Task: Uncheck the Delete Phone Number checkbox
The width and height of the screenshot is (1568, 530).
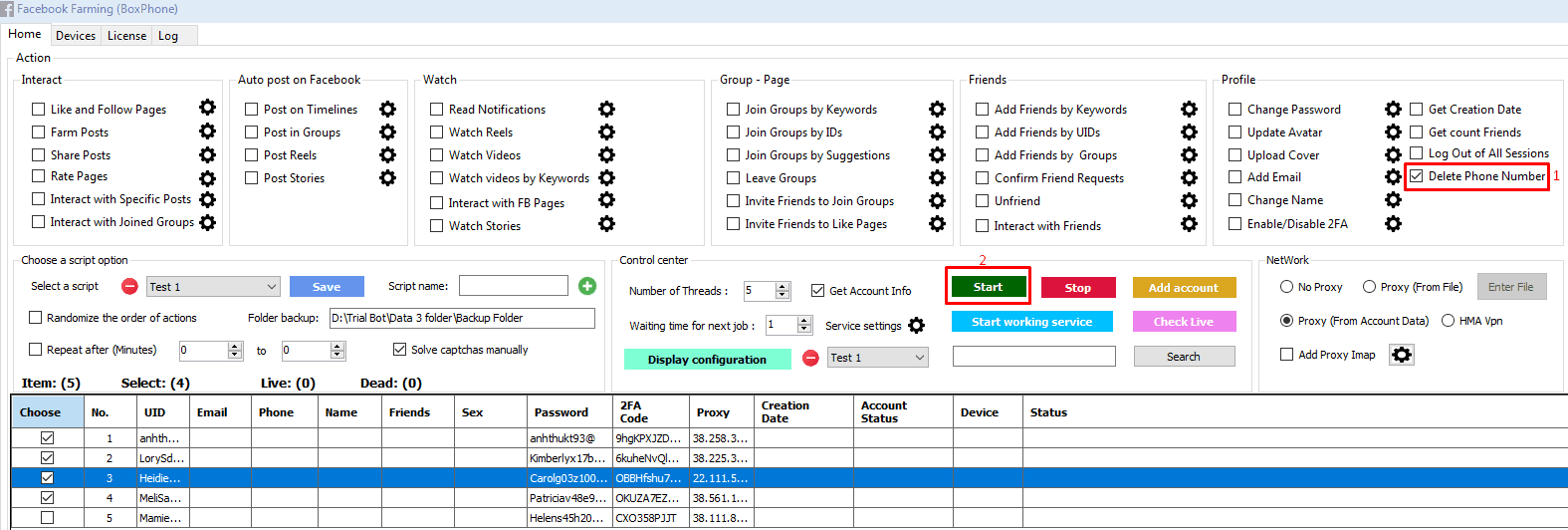Action: coord(1417,176)
